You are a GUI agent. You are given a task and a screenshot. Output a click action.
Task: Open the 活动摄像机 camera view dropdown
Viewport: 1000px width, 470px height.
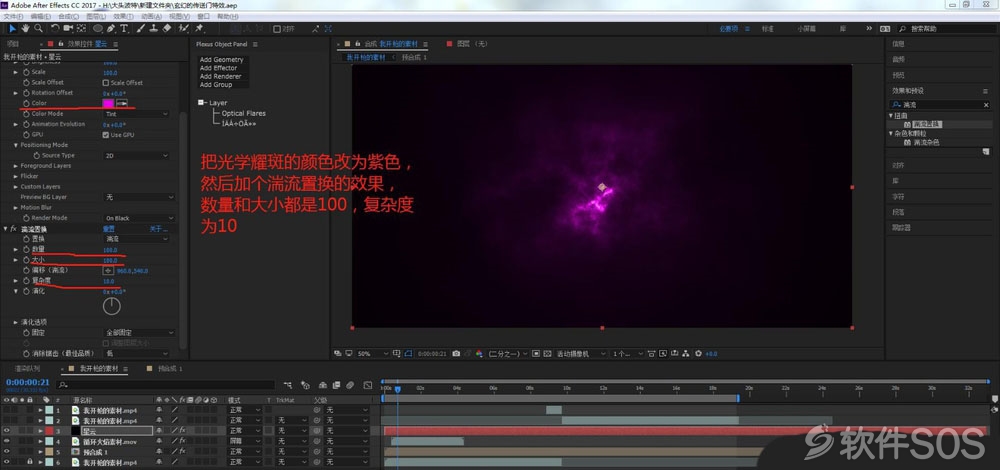coord(581,353)
